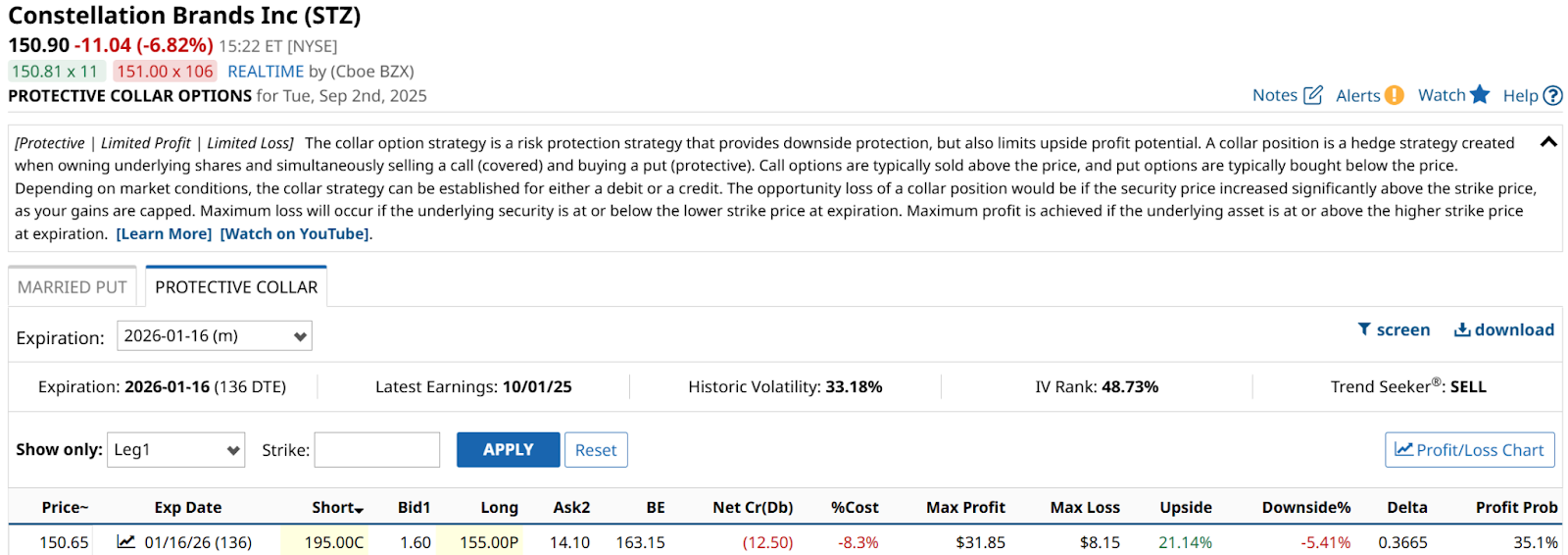Click the Reset button
This screenshot has width=1568, height=555.
(596, 450)
